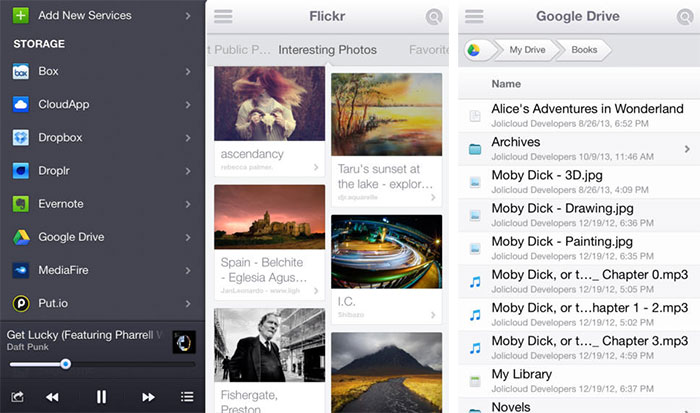Click the spreadsheet icon beside My Library
700x413 pixels.
(x=475, y=381)
